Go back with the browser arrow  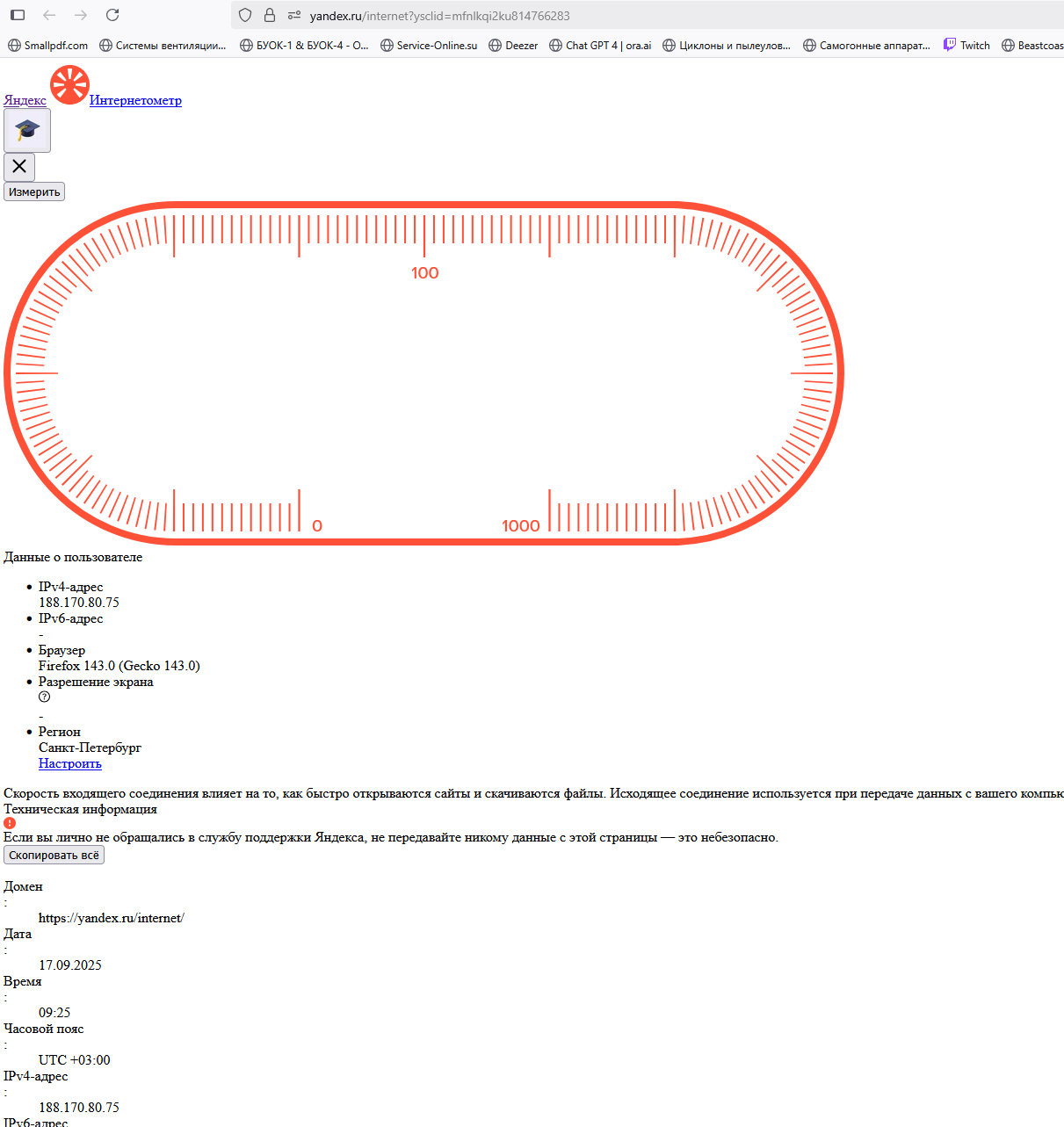tap(49, 15)
